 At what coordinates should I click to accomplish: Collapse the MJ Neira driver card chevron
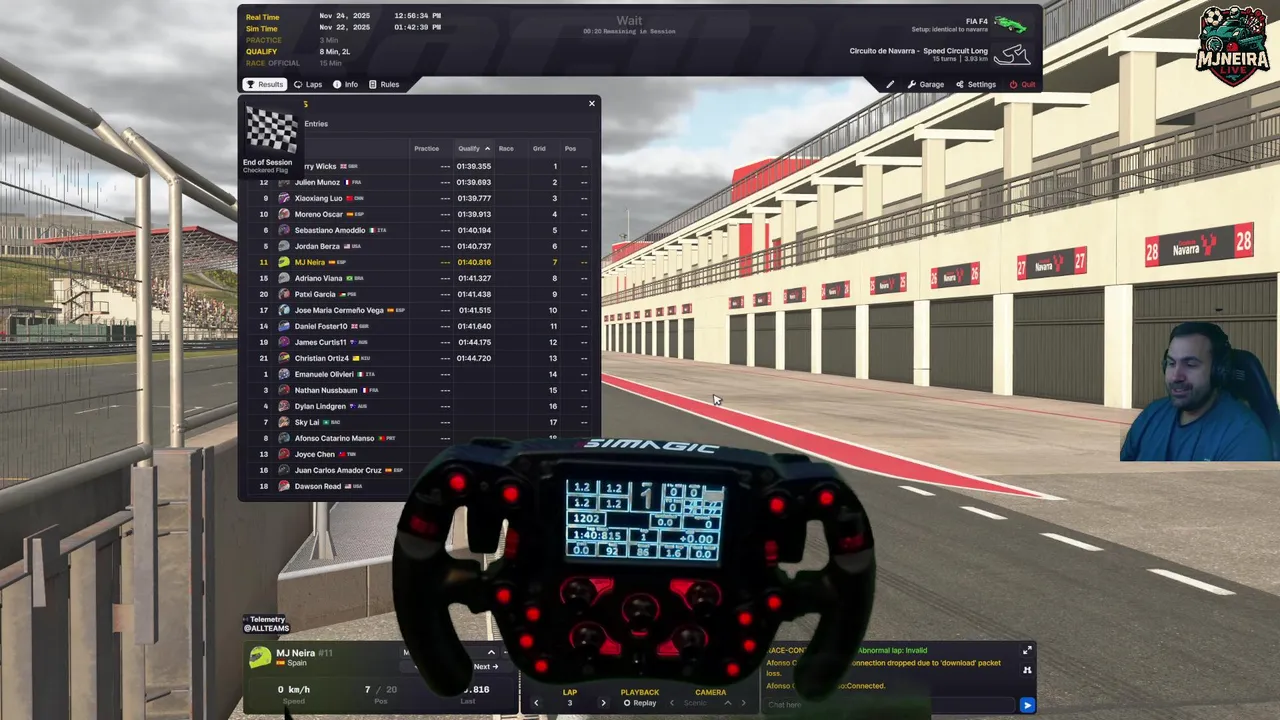pyautogui.click(x=491, y=653)
